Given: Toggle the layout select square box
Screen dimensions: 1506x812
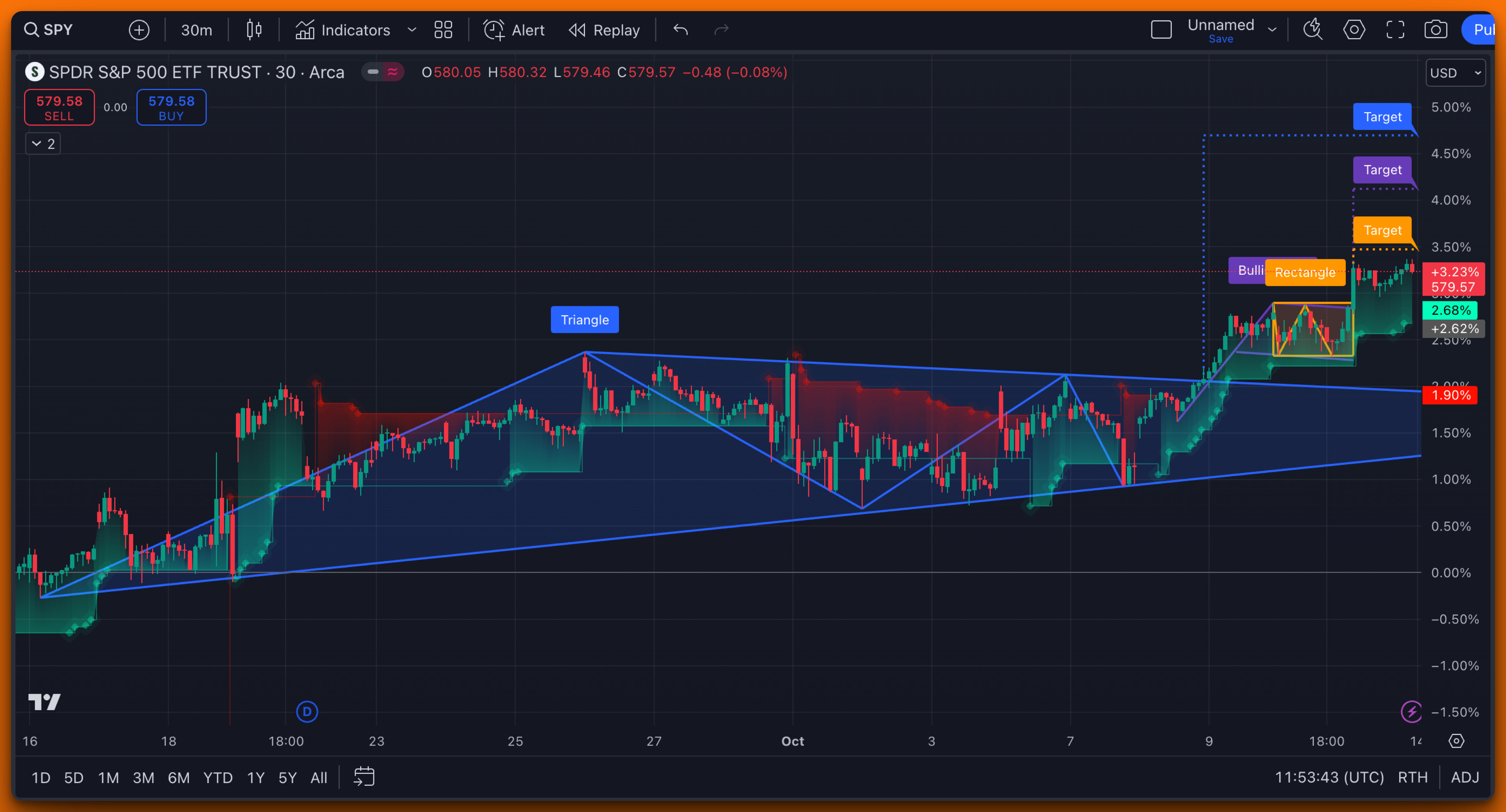Looking at the screenshot, I should 1161,30.
